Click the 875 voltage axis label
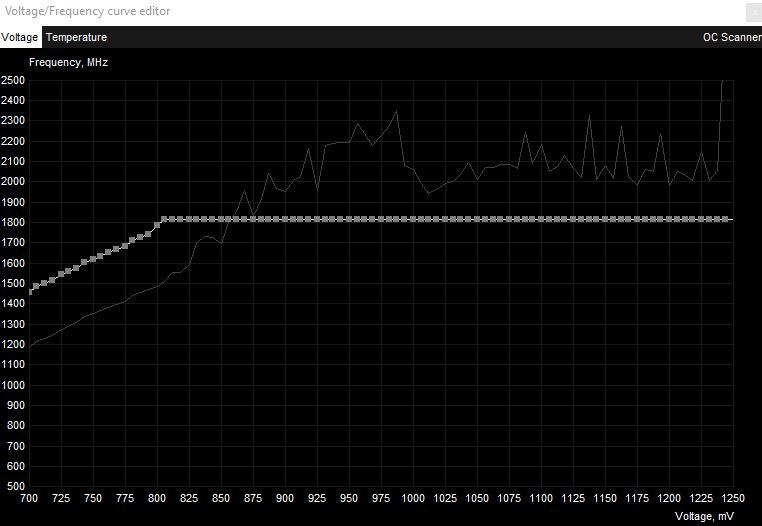Screen dimensions: 762x526 253,498
